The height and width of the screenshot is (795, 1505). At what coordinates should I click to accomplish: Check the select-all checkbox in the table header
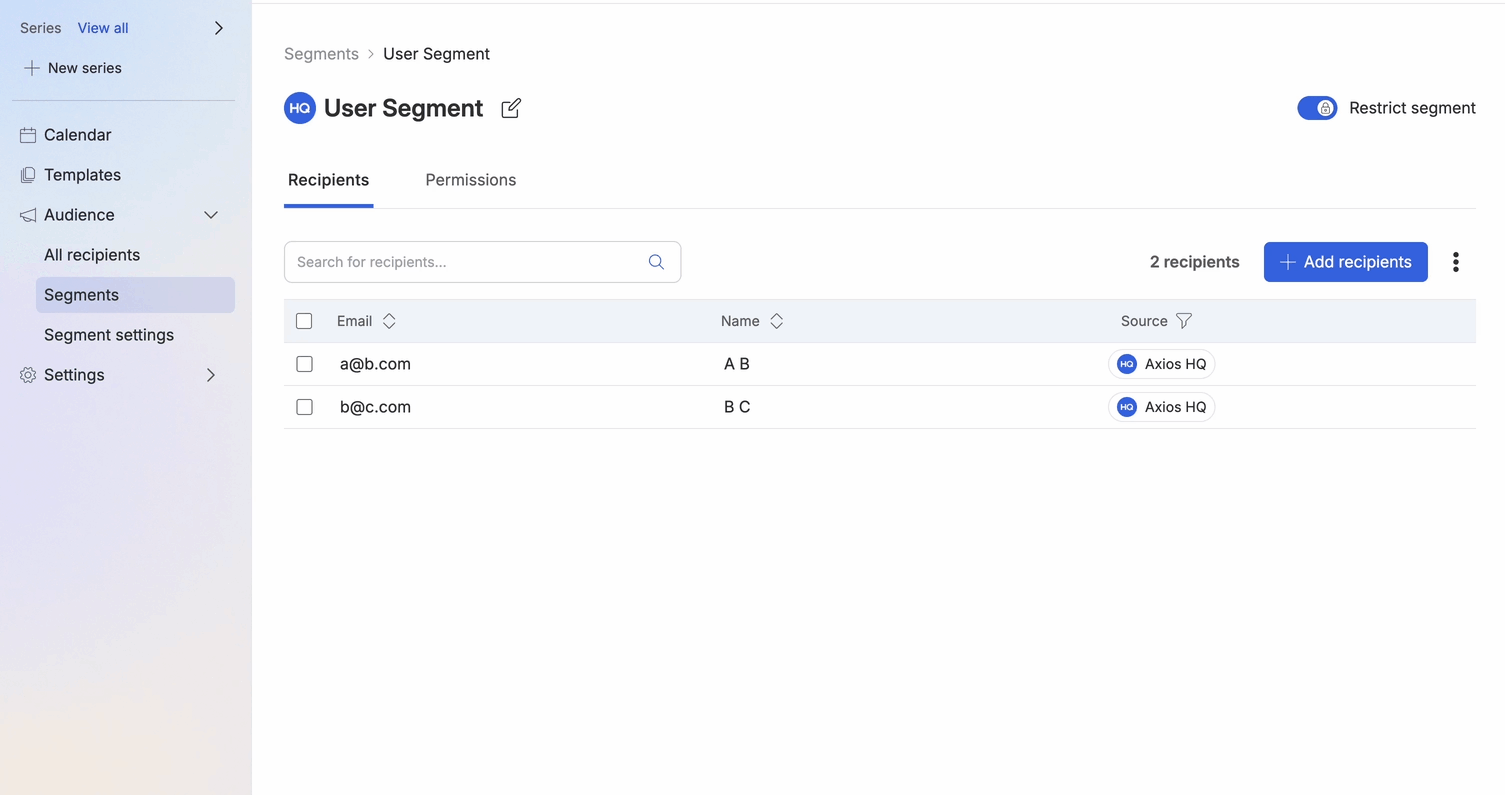pos(304,321)
